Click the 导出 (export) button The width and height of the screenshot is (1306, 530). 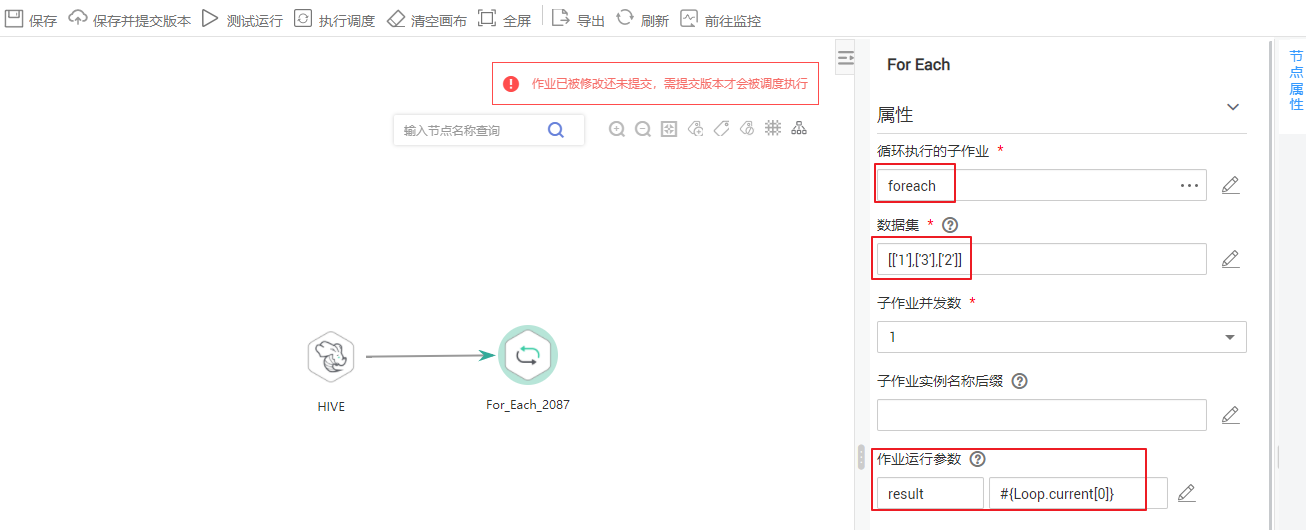[x=578, y=19]
